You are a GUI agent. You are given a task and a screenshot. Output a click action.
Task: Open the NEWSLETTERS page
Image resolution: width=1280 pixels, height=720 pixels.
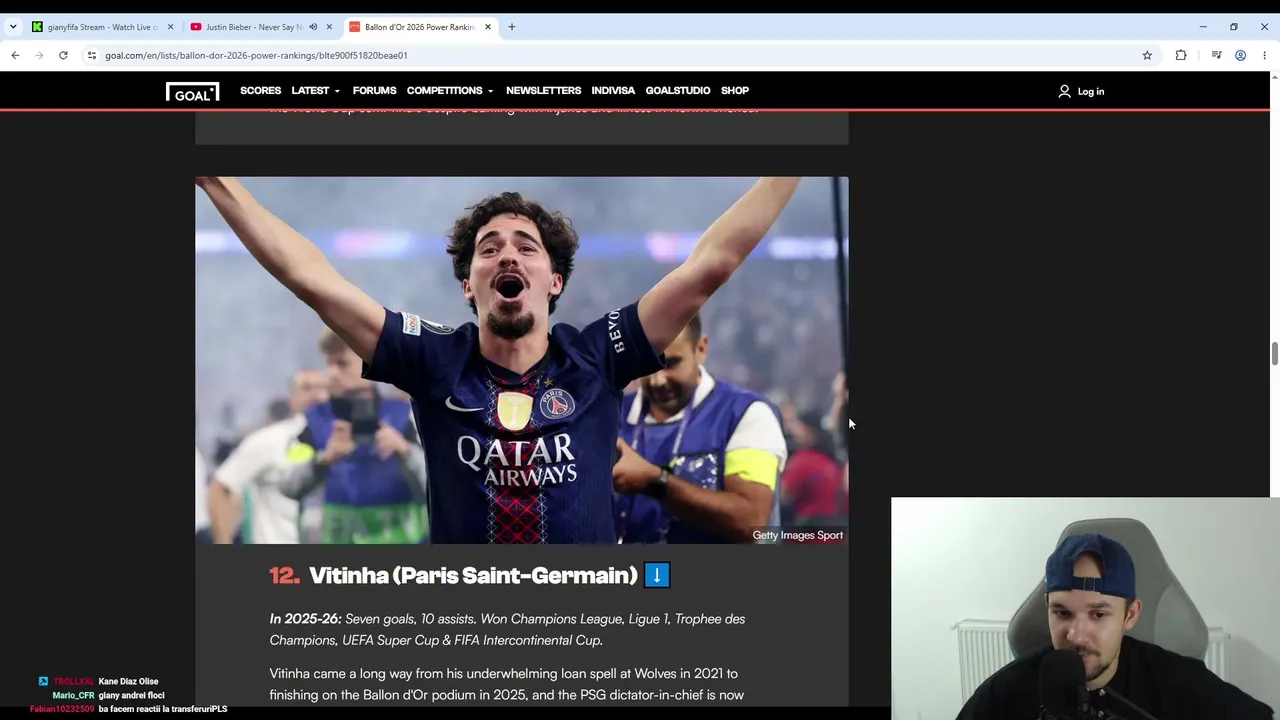(x=543, y=91)
